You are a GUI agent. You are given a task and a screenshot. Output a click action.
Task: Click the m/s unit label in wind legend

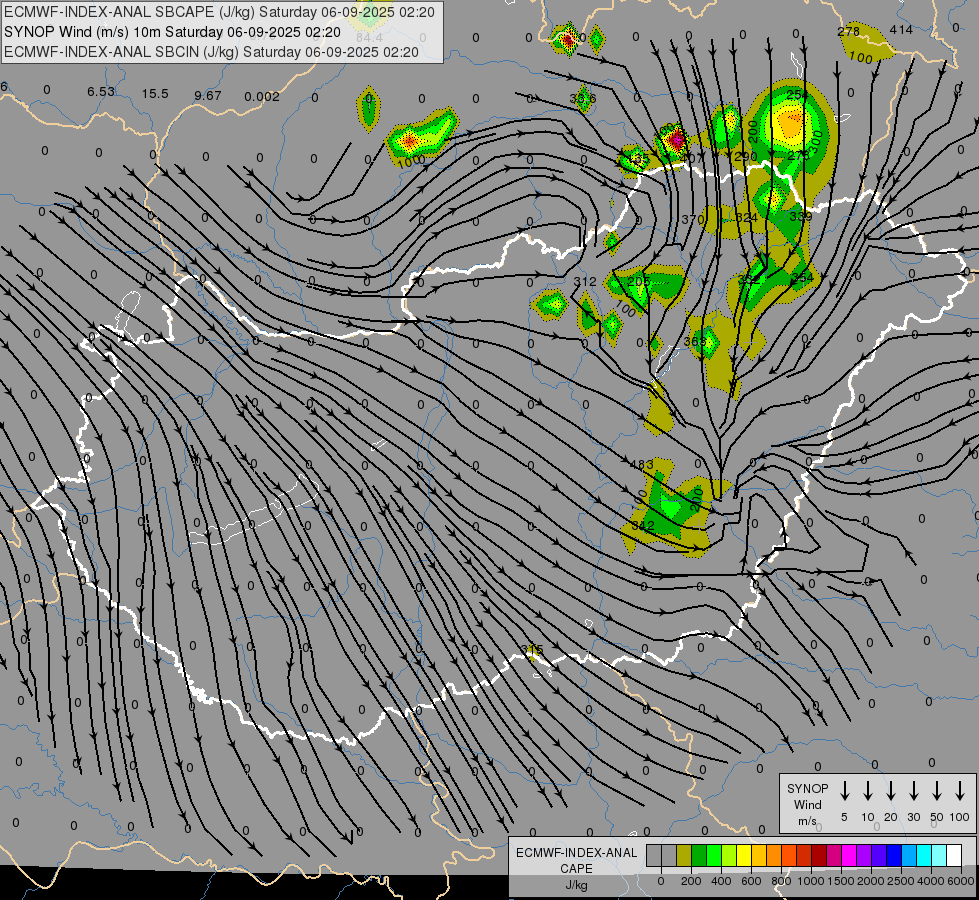point(807,821)
